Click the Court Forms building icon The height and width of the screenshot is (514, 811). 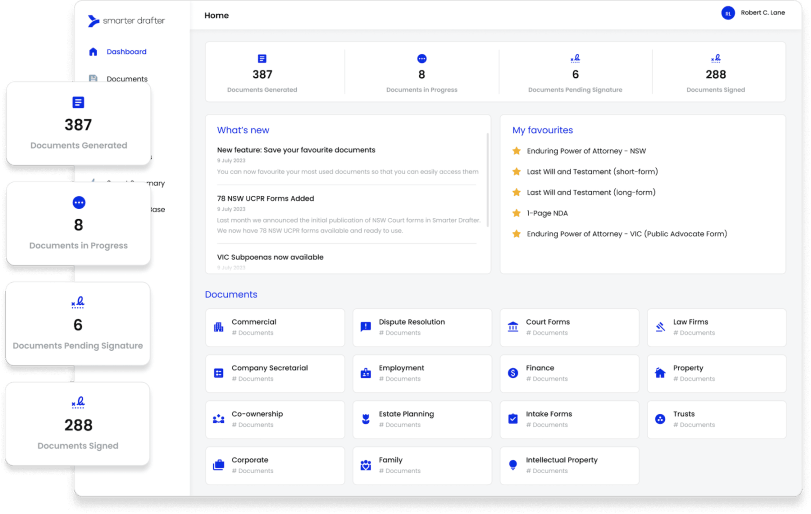coord(513,327)
